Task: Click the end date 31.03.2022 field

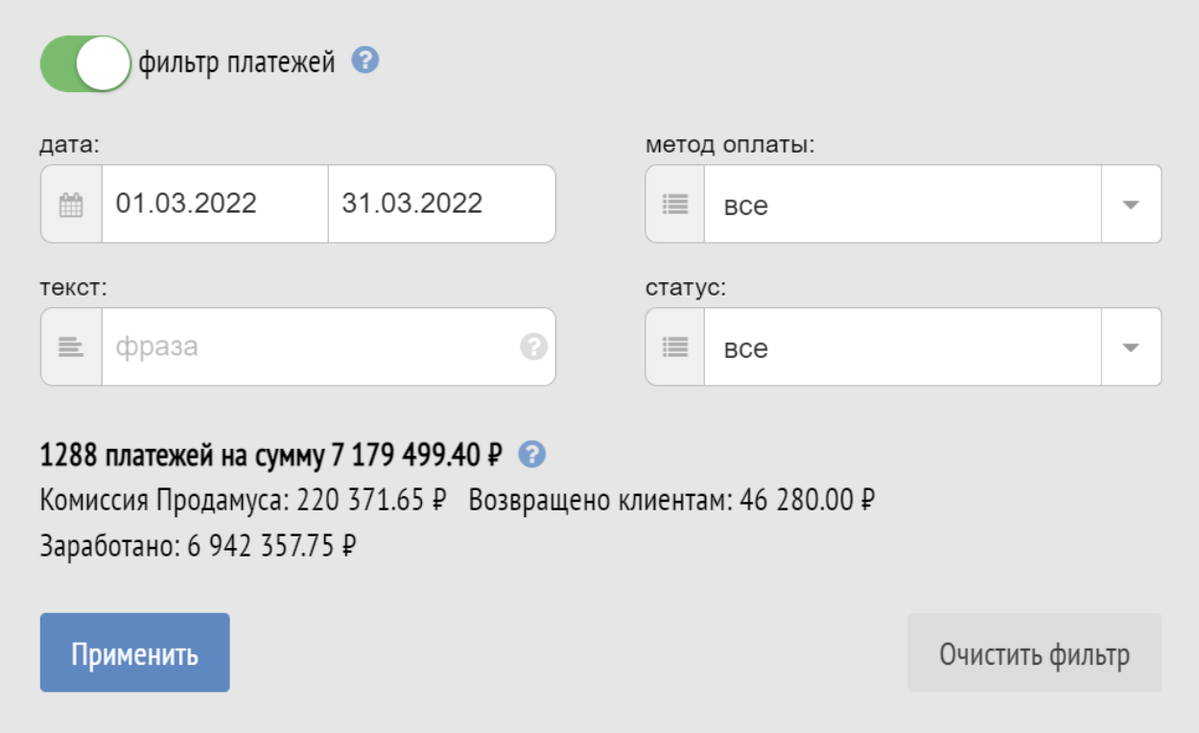Action: tap(441, 204)
